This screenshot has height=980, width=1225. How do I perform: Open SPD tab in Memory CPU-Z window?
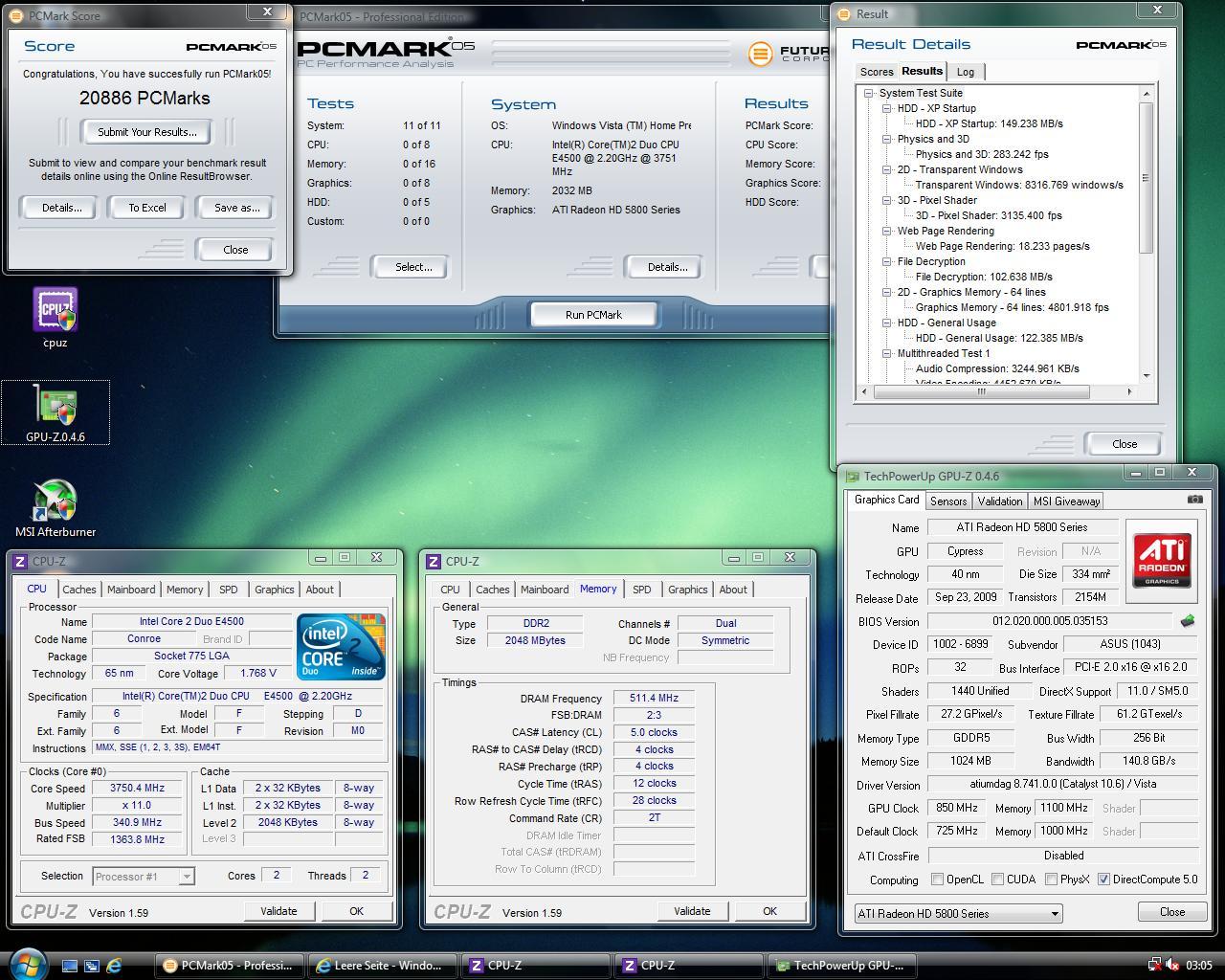[x=642, y=590]
